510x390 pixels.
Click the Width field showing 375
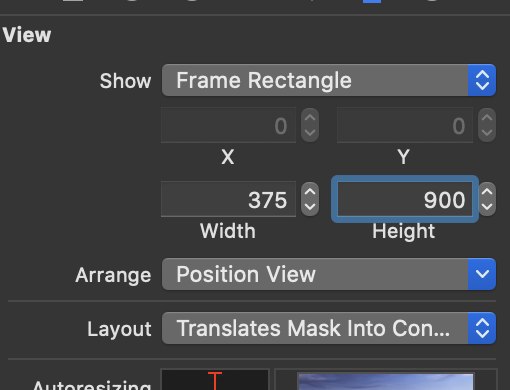click(228, 199)
